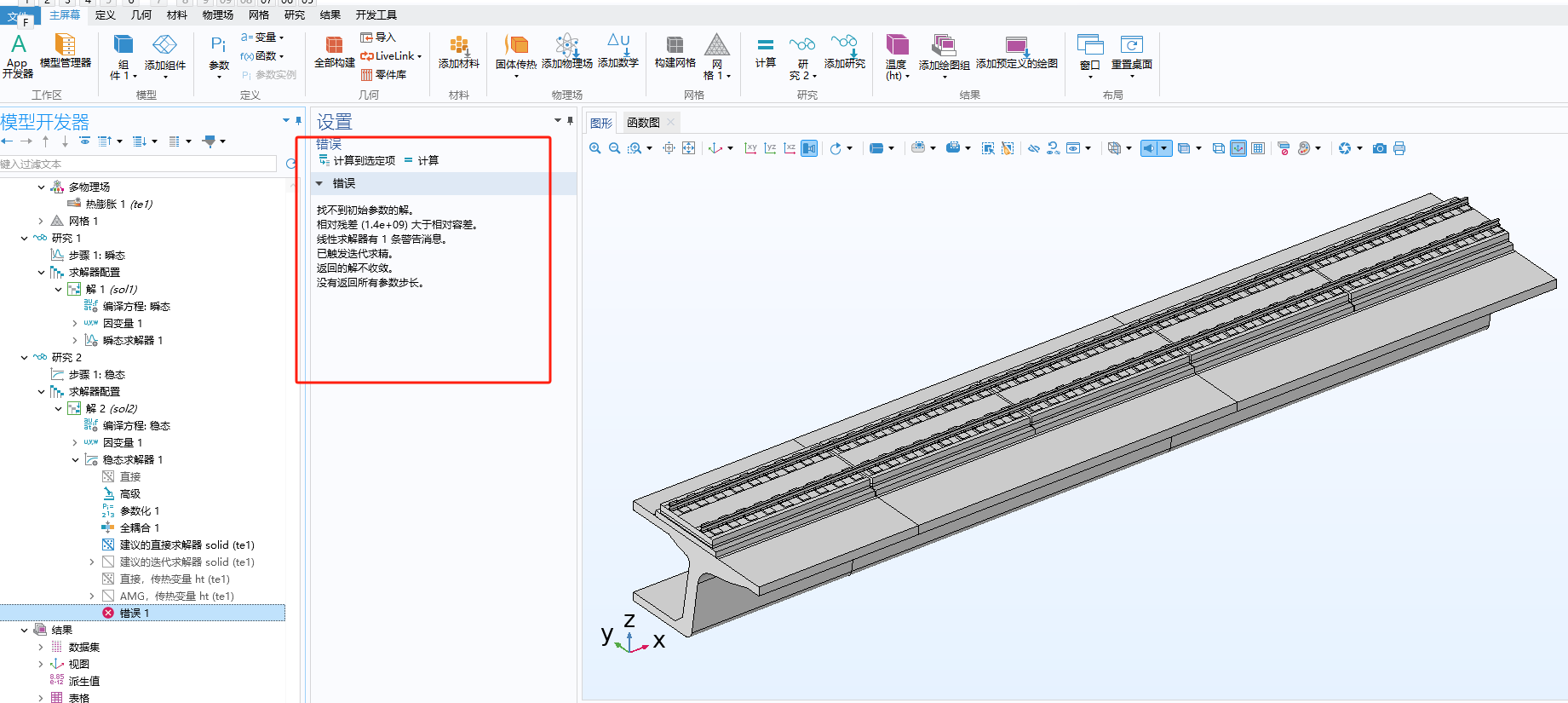Image resolution: width=1568 pixels, height=703 pixels.
Task: Toggle the highlighted perspective camera button
Action: (809, 148)
